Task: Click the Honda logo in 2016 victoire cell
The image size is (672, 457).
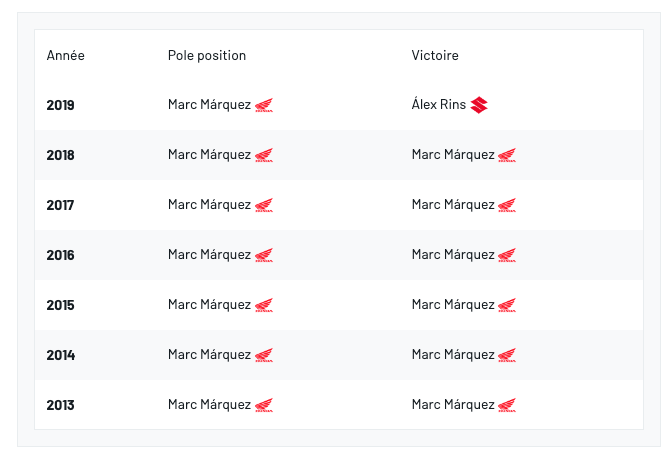Action: 507,255
